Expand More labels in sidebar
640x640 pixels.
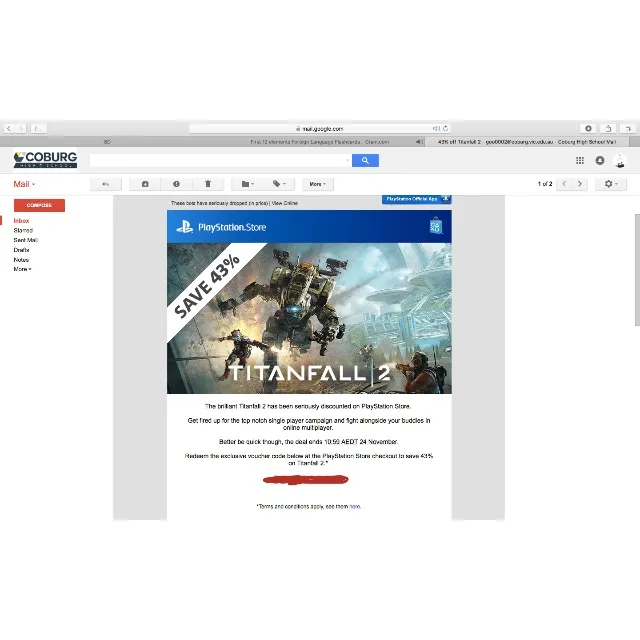click(x=22, y=269)
